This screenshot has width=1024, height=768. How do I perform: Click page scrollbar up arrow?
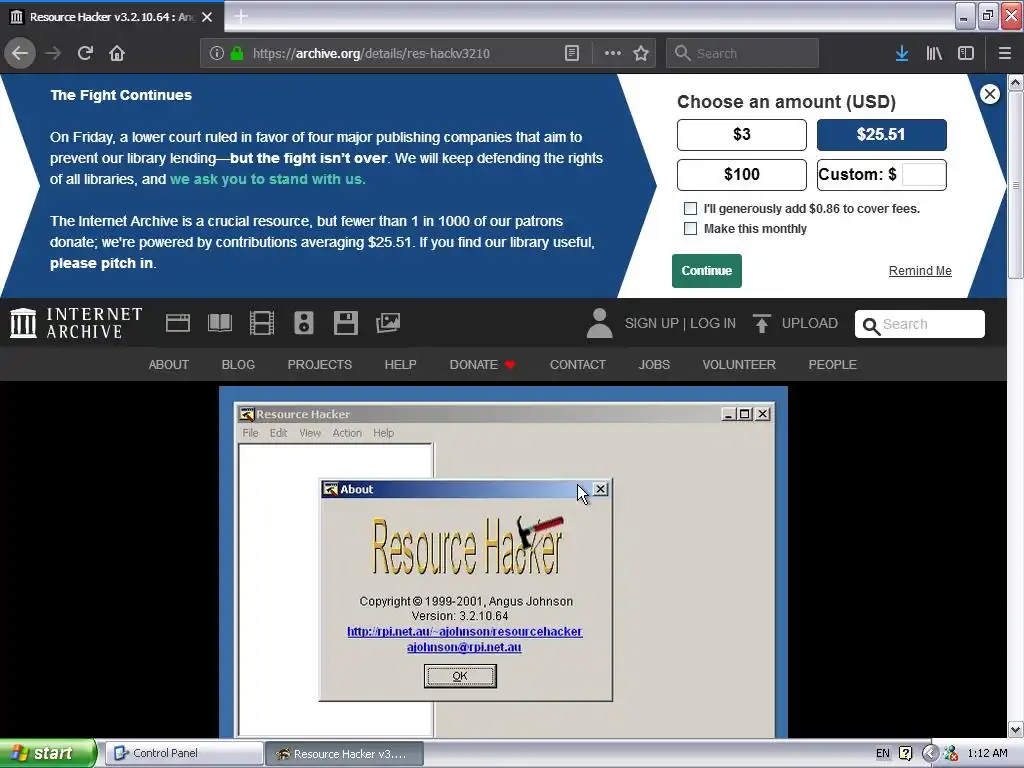click(1016, 82)
